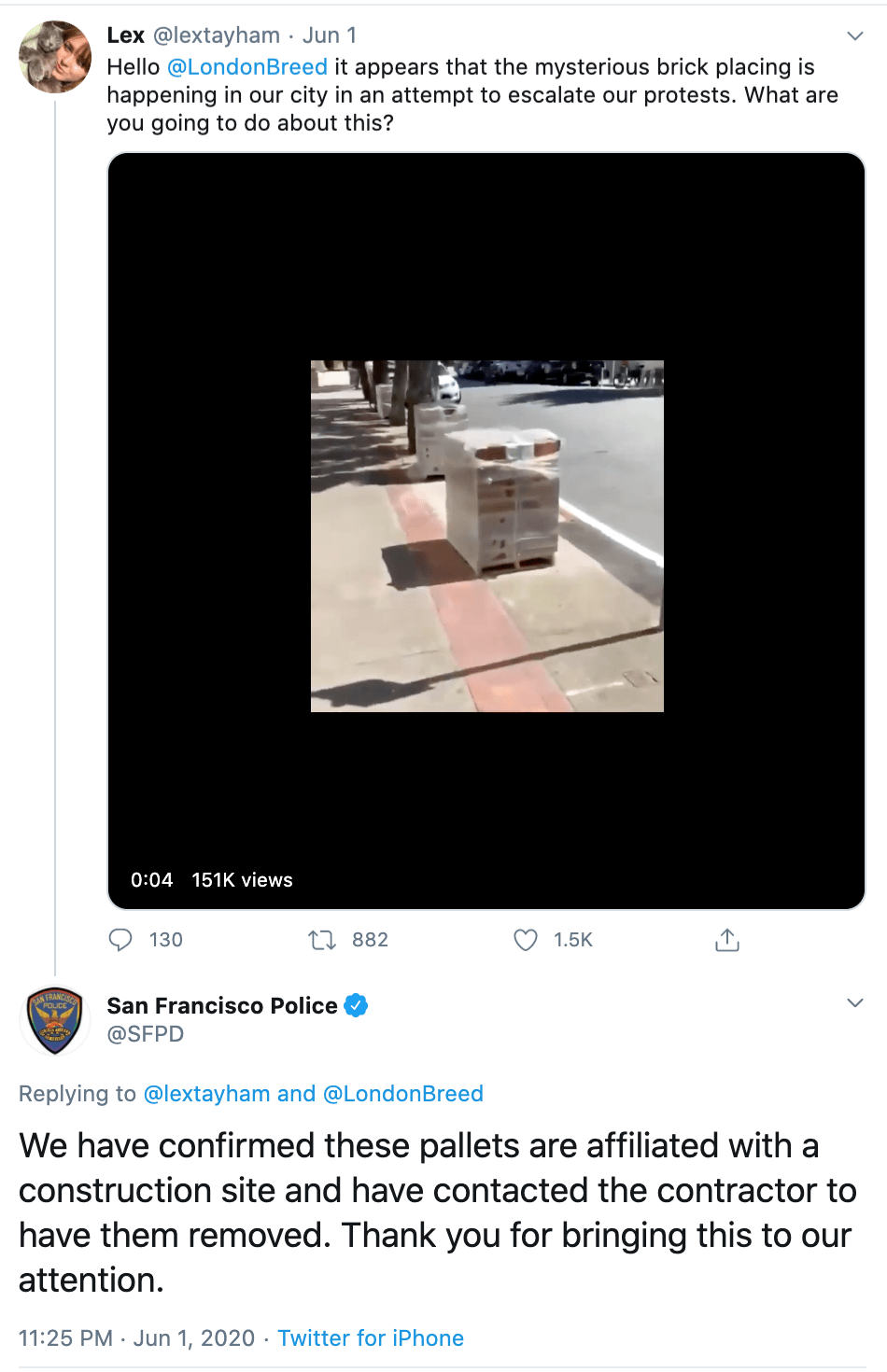Select the blue verified badge beside SFPD name

(x=356, y=1005)
